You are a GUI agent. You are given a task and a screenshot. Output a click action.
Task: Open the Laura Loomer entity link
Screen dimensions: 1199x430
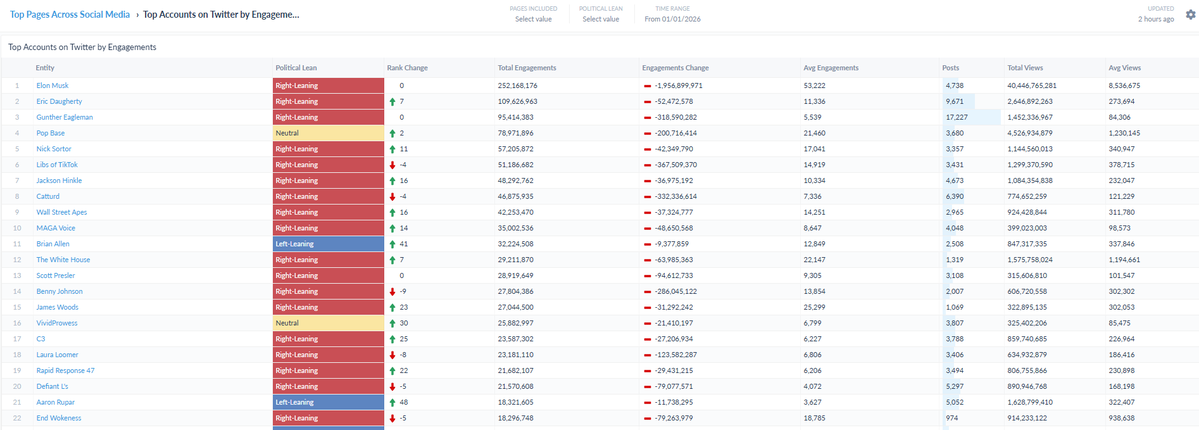(x=57, y=355)
